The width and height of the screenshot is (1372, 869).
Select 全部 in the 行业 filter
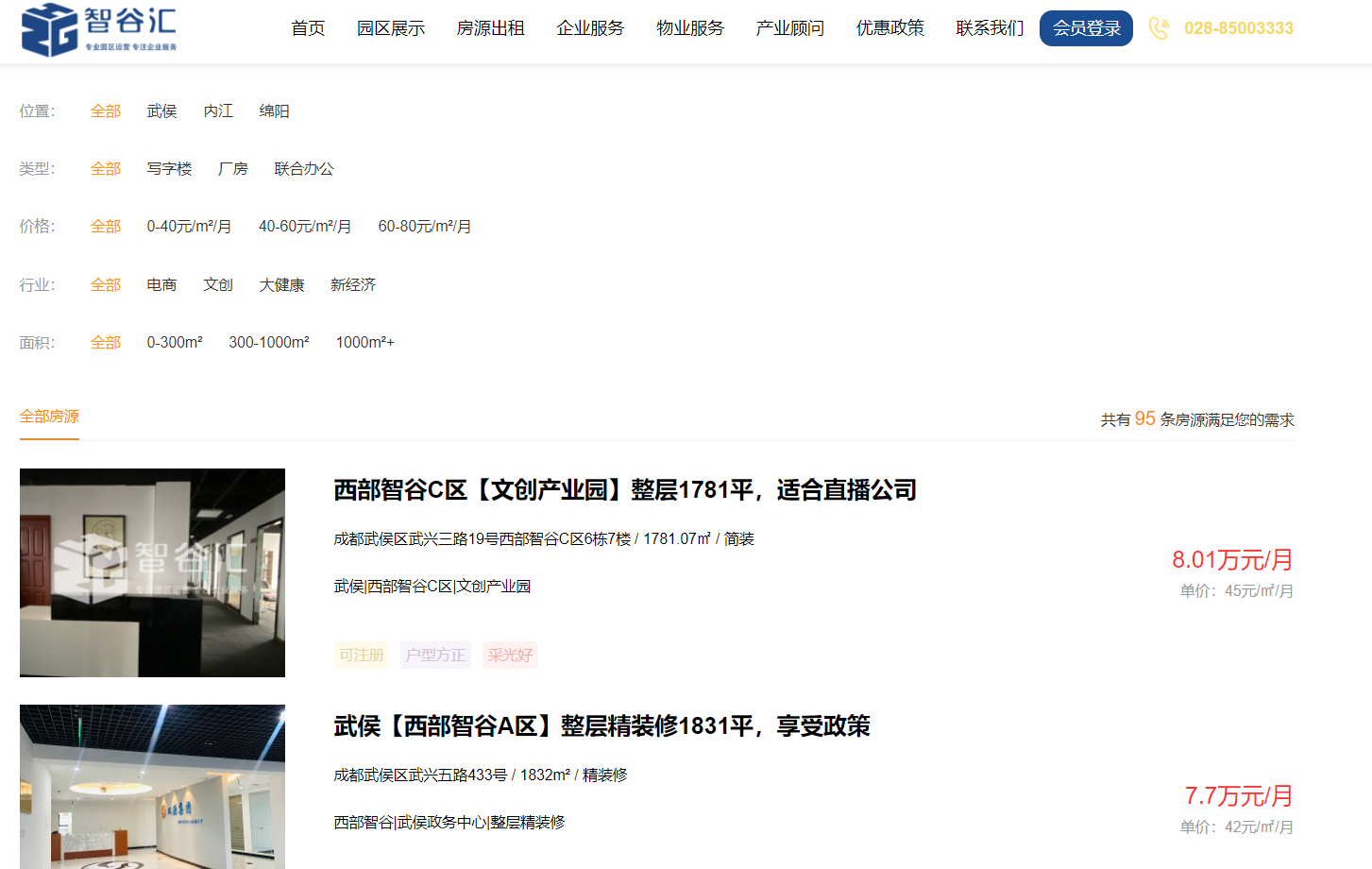pos(106,284)
